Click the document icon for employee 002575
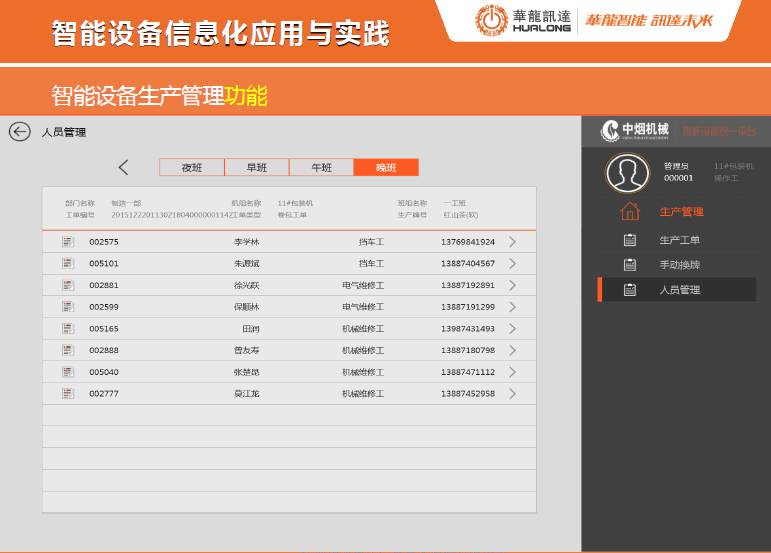Screen dimensions: 771x553 [x=68, y=242]
